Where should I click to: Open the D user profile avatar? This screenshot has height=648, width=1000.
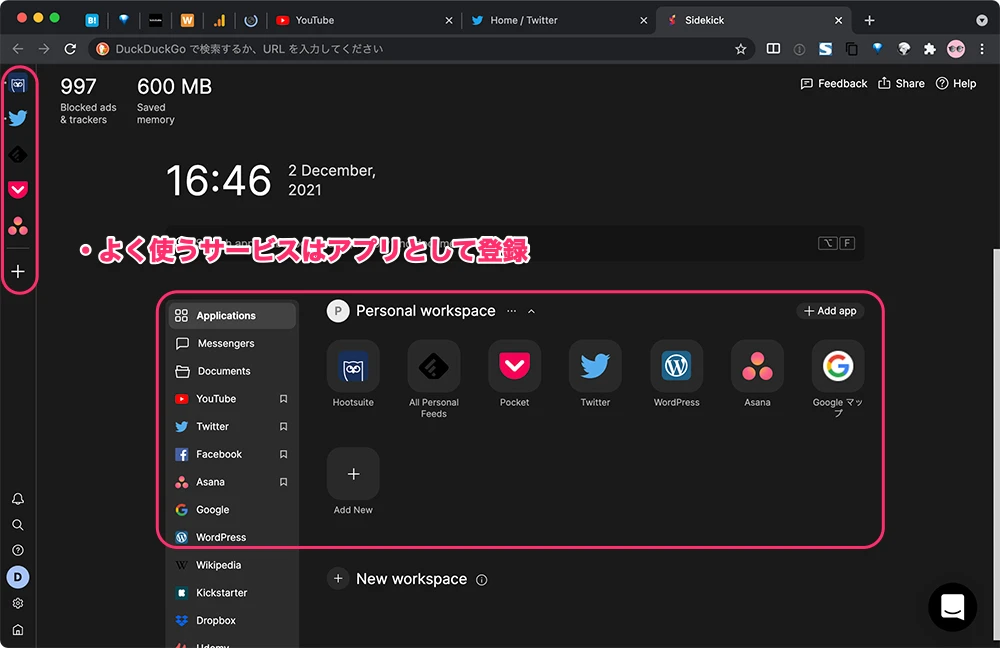click(18, 577)
